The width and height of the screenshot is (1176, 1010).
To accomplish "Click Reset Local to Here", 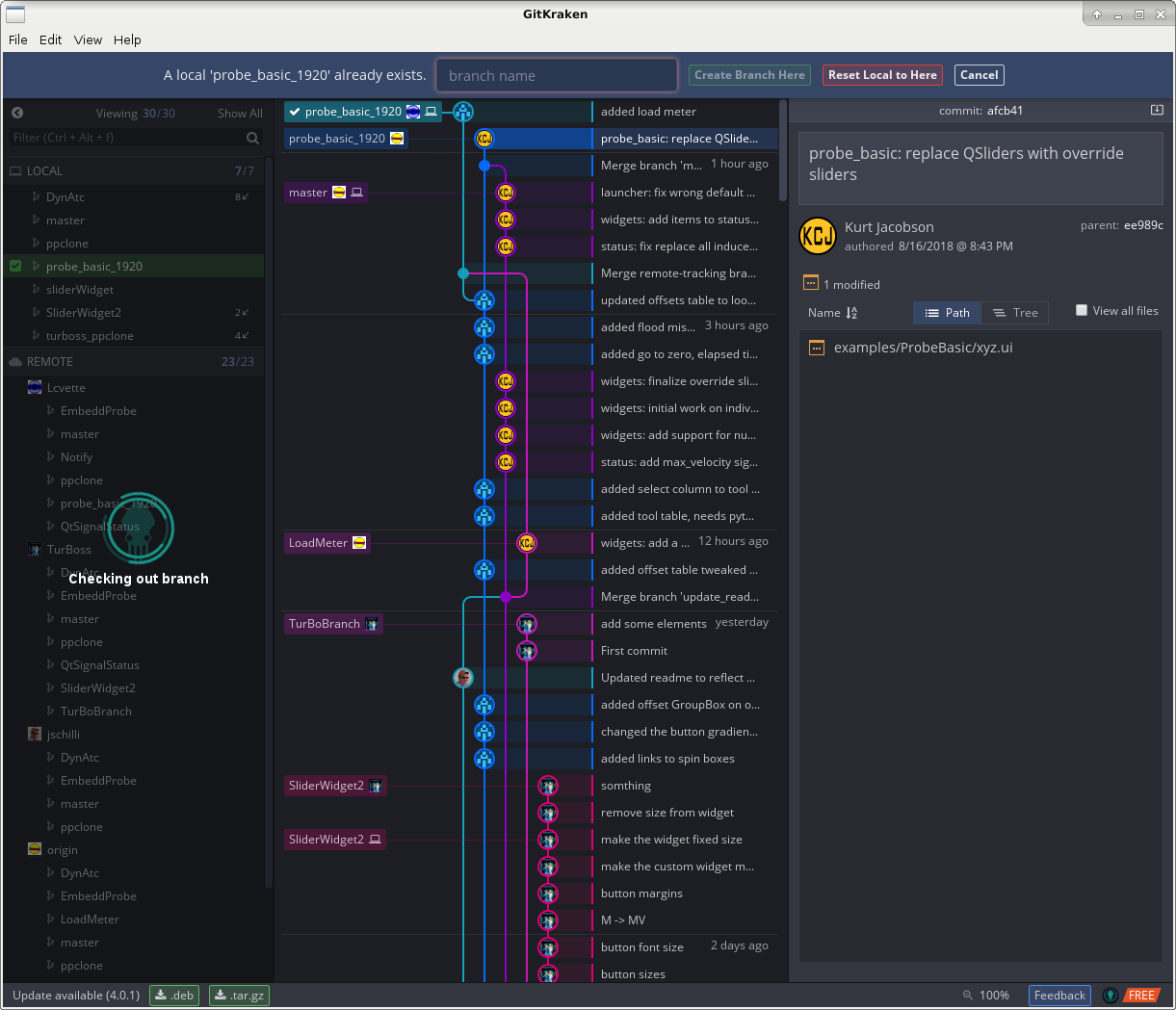I will click(x=882, y=75).
